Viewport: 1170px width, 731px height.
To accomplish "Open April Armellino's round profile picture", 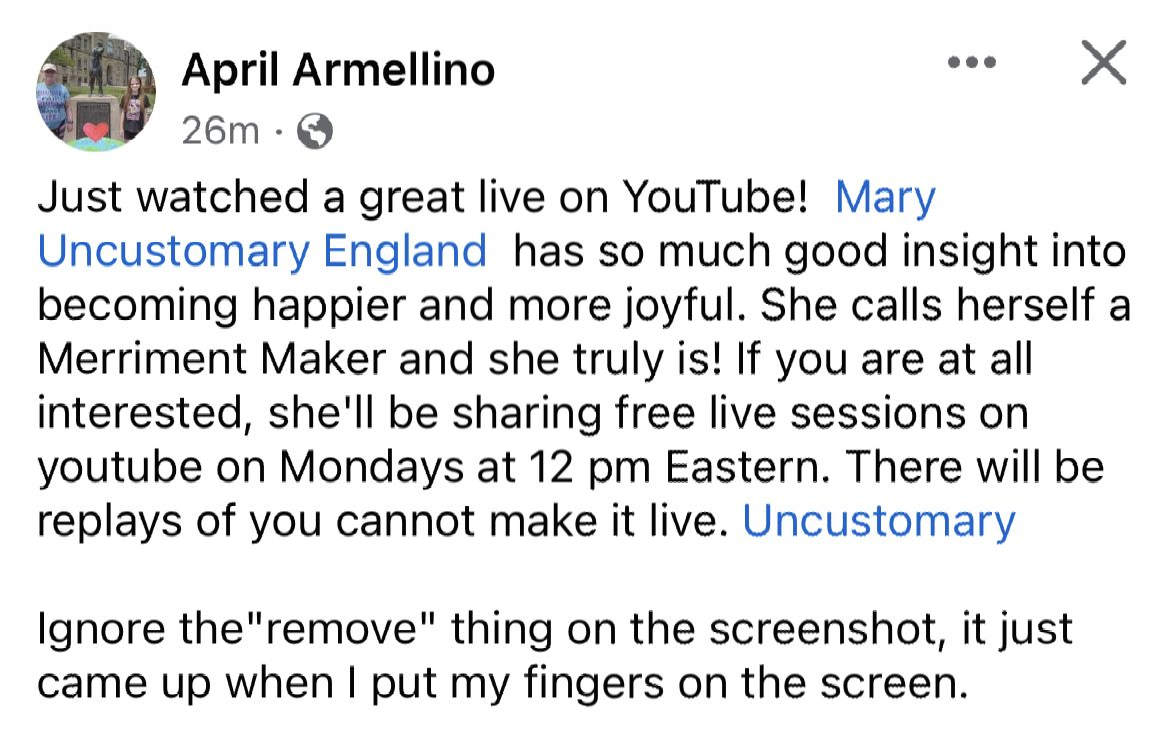I will (x=96, y=91).
